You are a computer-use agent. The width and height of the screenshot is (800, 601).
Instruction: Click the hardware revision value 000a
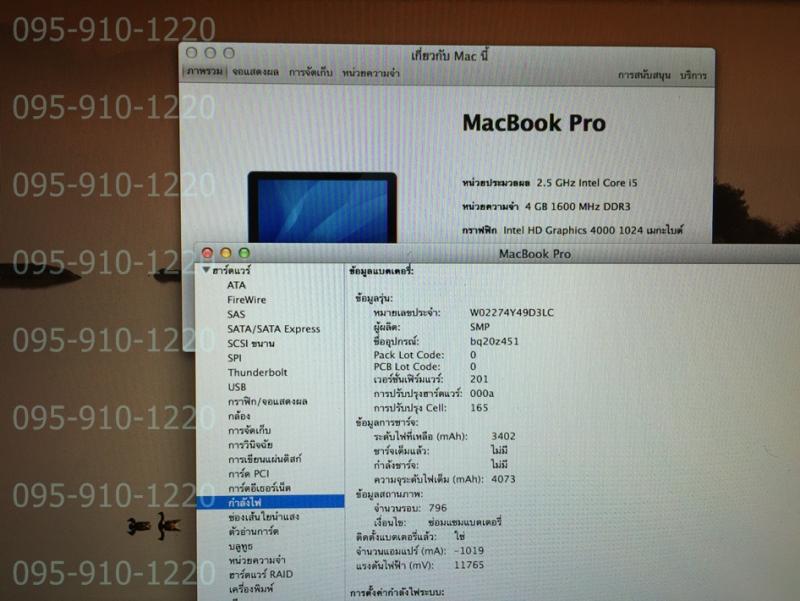pyautogui.click(x=482, y=393)
